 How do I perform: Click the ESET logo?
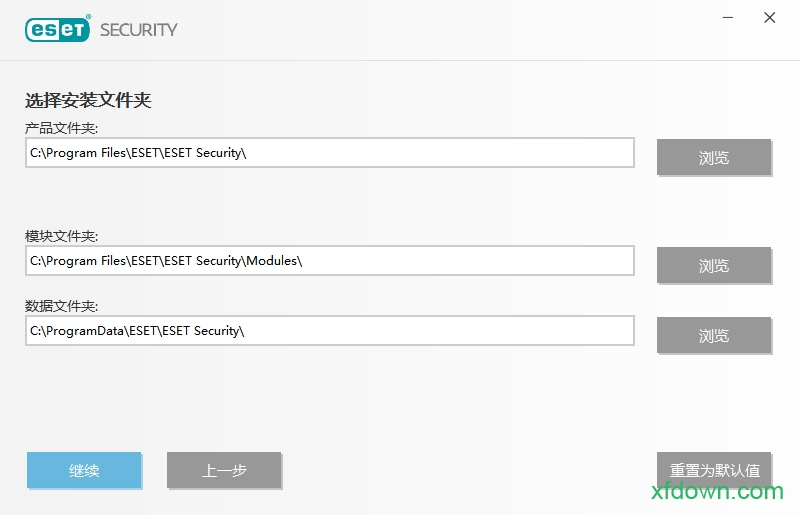58,28
